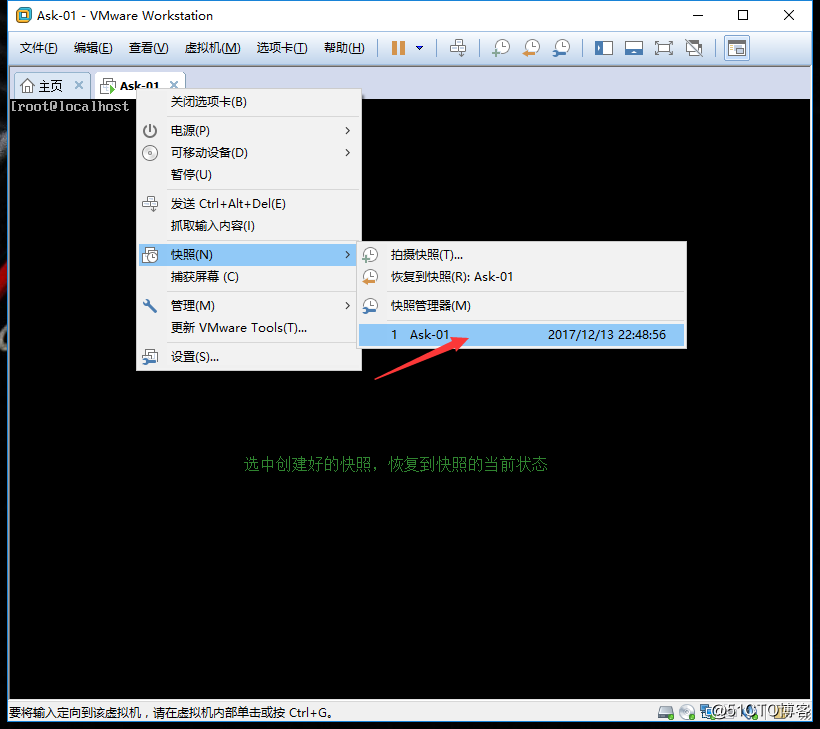This screenshot has height=729, width=820.
Task: Click inside the VM console terminal prompt
Action: (x=70, y=107)
